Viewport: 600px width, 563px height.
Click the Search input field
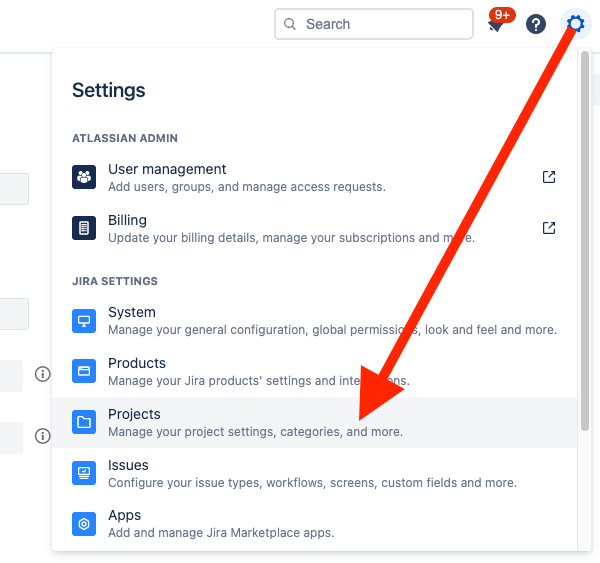(x=373, y=24)
